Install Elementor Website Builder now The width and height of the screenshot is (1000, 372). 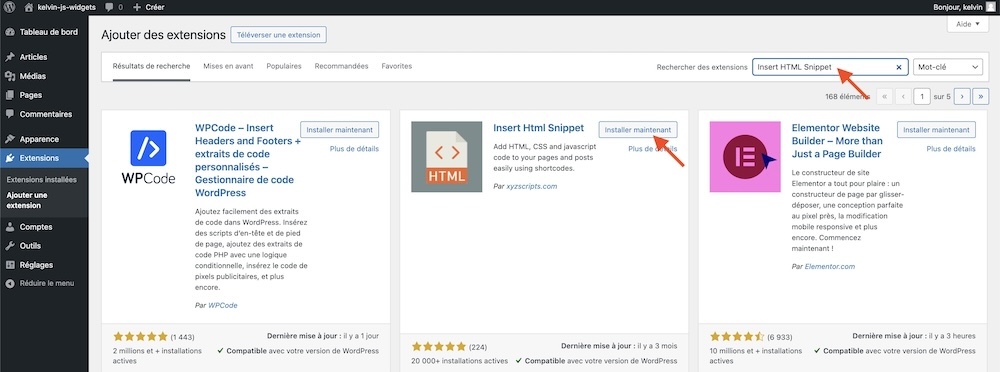[x=936, y=130]
